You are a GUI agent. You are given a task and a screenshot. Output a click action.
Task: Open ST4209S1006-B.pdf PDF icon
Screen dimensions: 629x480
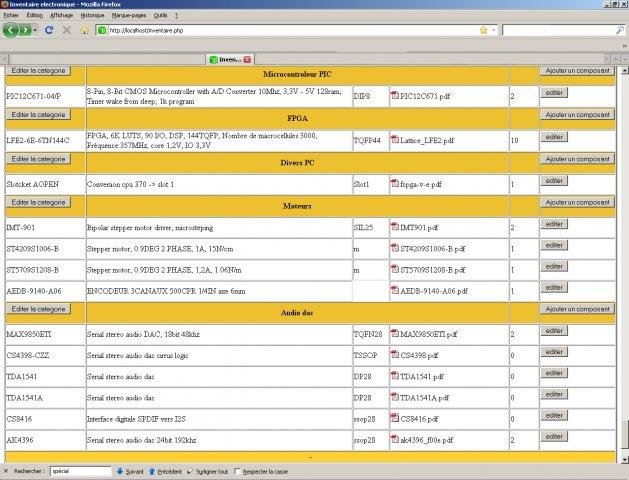[395, 248]
